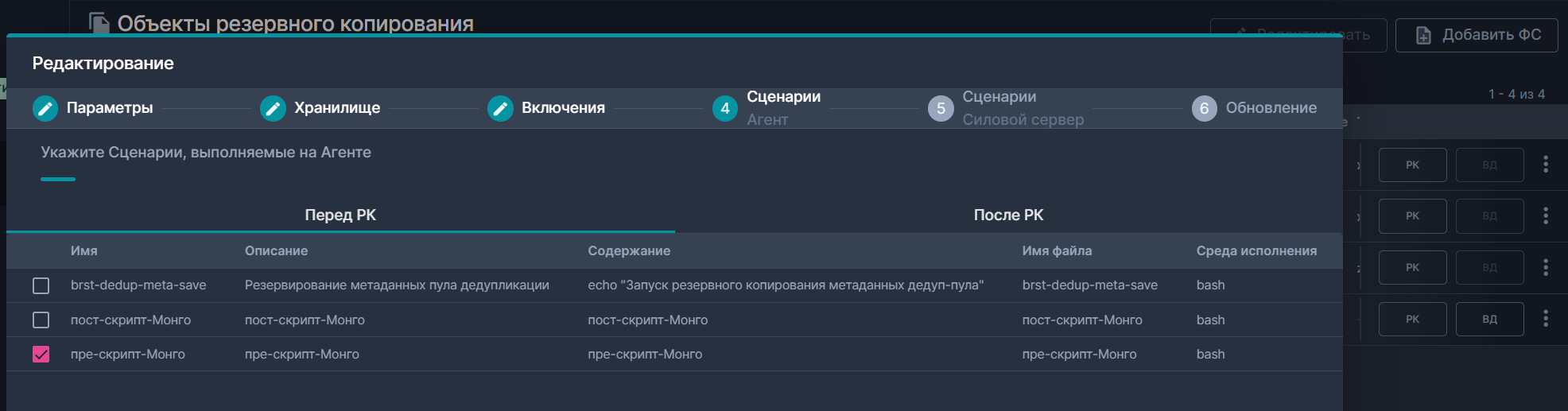
Task: Switch to the Перед РК tab
Action: (x=340, y=215)
